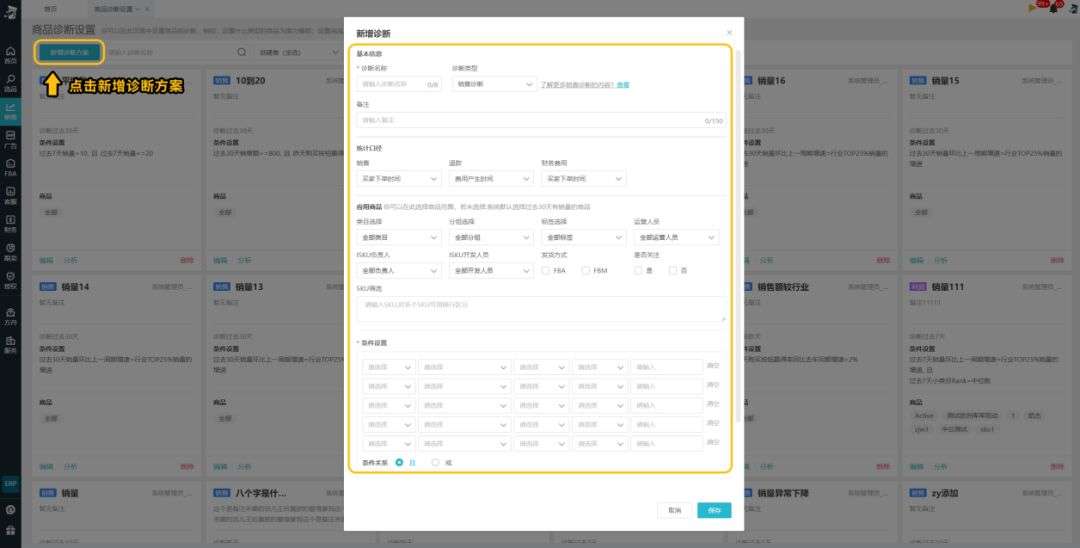The width and height of the screenshot is (1080, 548).
Task: Open 广告 (Ads) icon in sidebar
Action: 10,138
